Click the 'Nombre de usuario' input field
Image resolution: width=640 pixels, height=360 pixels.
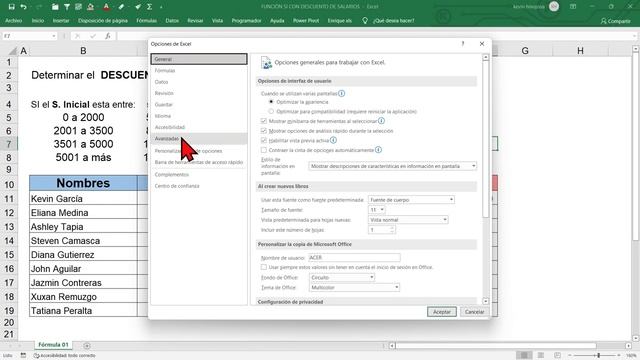click(x=354, y=258)
